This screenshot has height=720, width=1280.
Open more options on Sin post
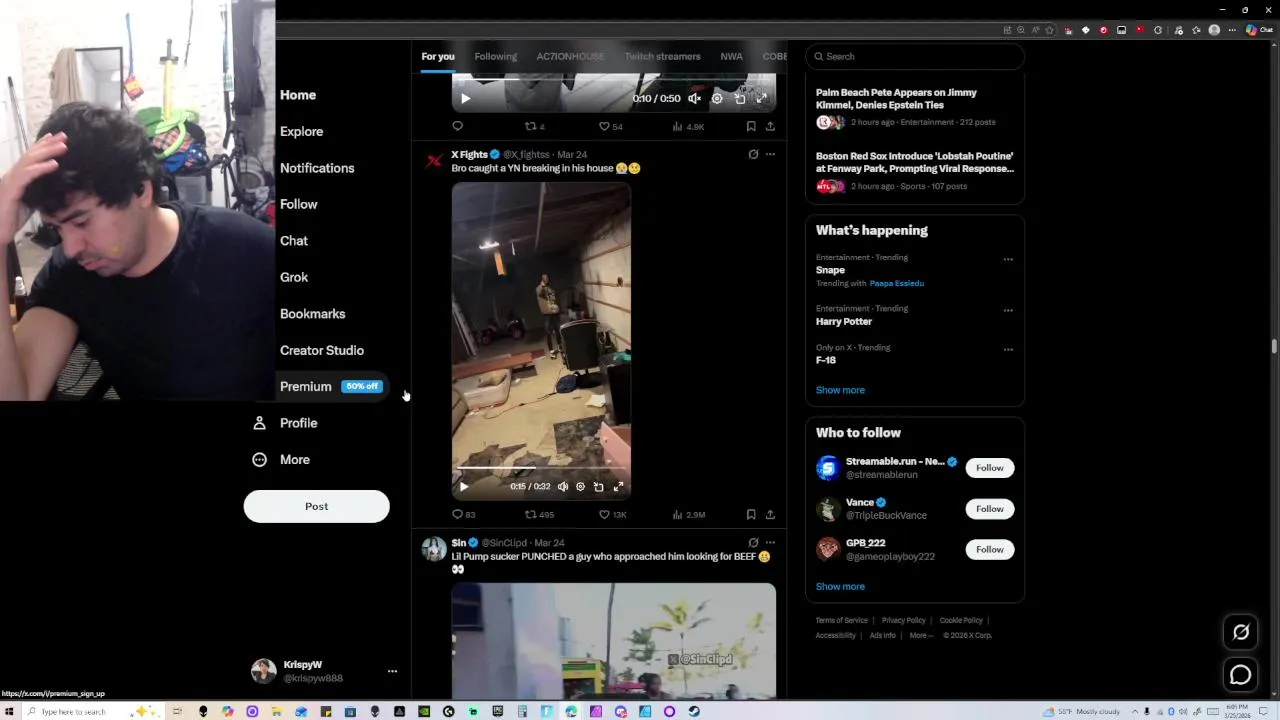click(x=770, y=542)
